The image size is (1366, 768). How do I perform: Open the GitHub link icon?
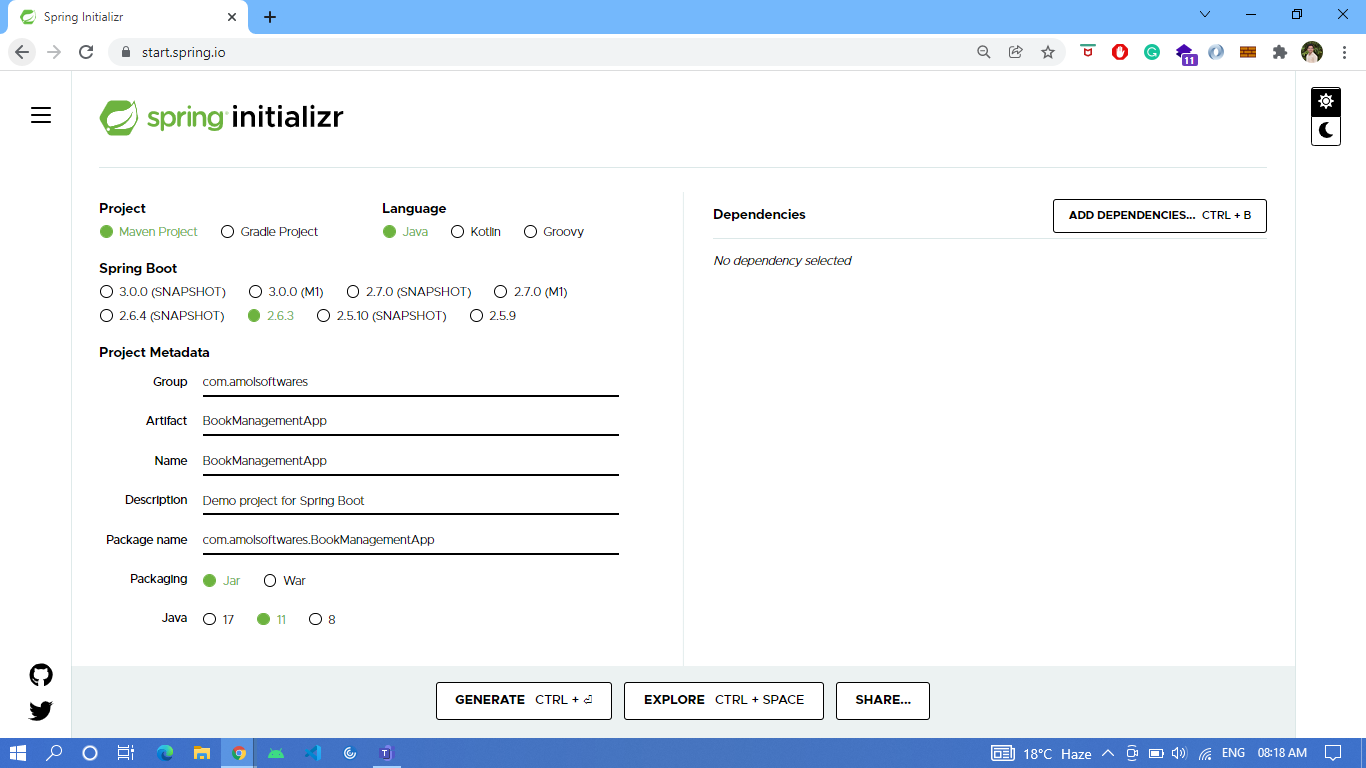coord(41,675)
